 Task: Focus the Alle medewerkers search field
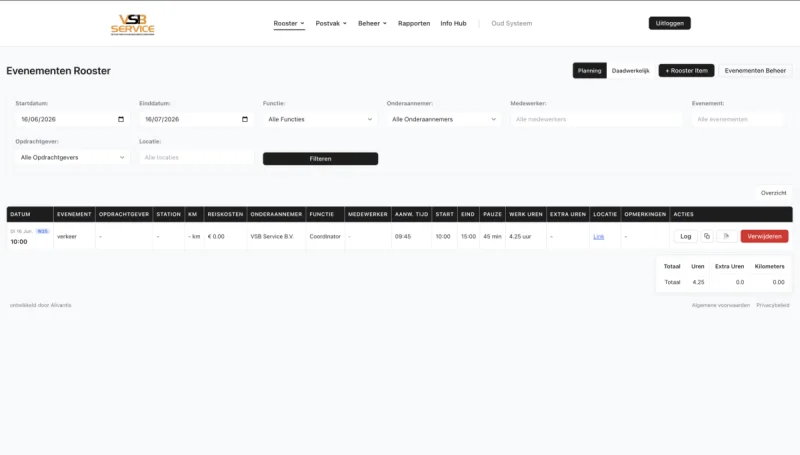point(596,119)
